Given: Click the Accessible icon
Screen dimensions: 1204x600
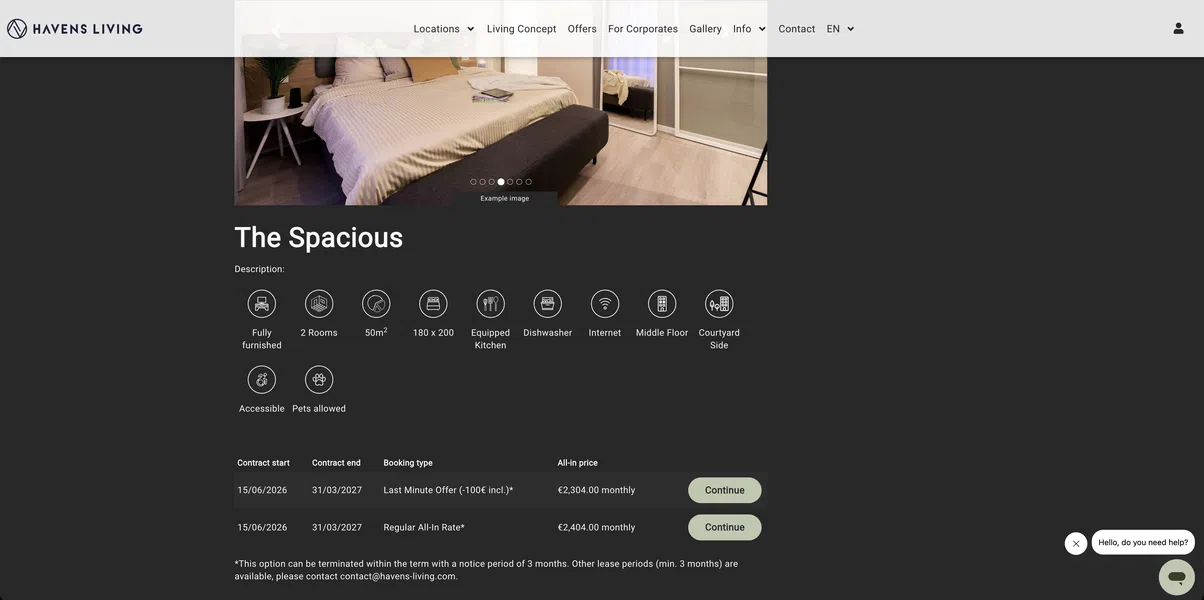Looking at the screenshot, I should point(262,380).
